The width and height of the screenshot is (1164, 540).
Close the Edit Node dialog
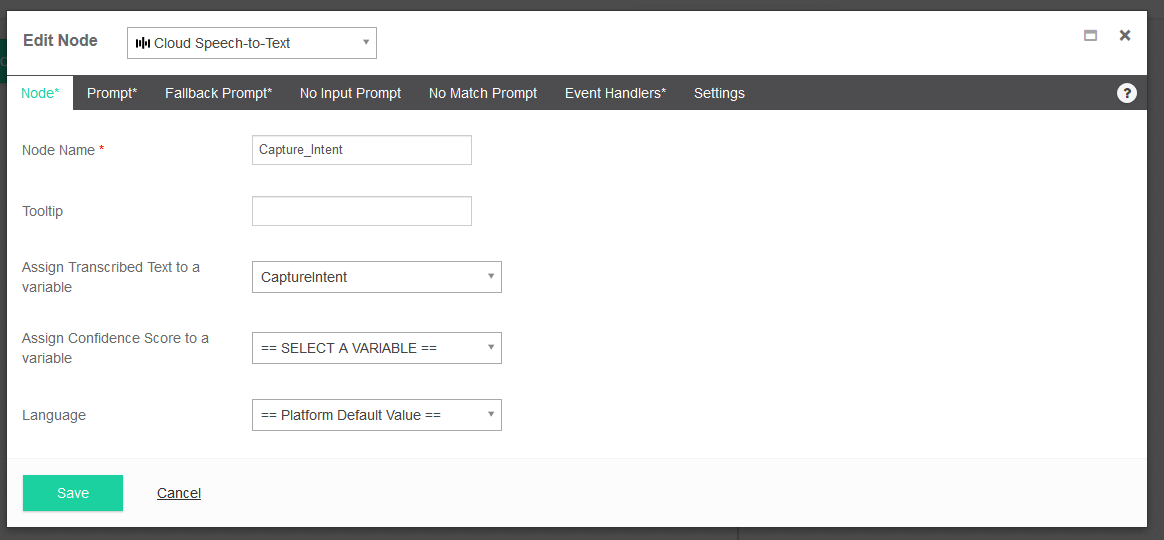pos(1125,35)
